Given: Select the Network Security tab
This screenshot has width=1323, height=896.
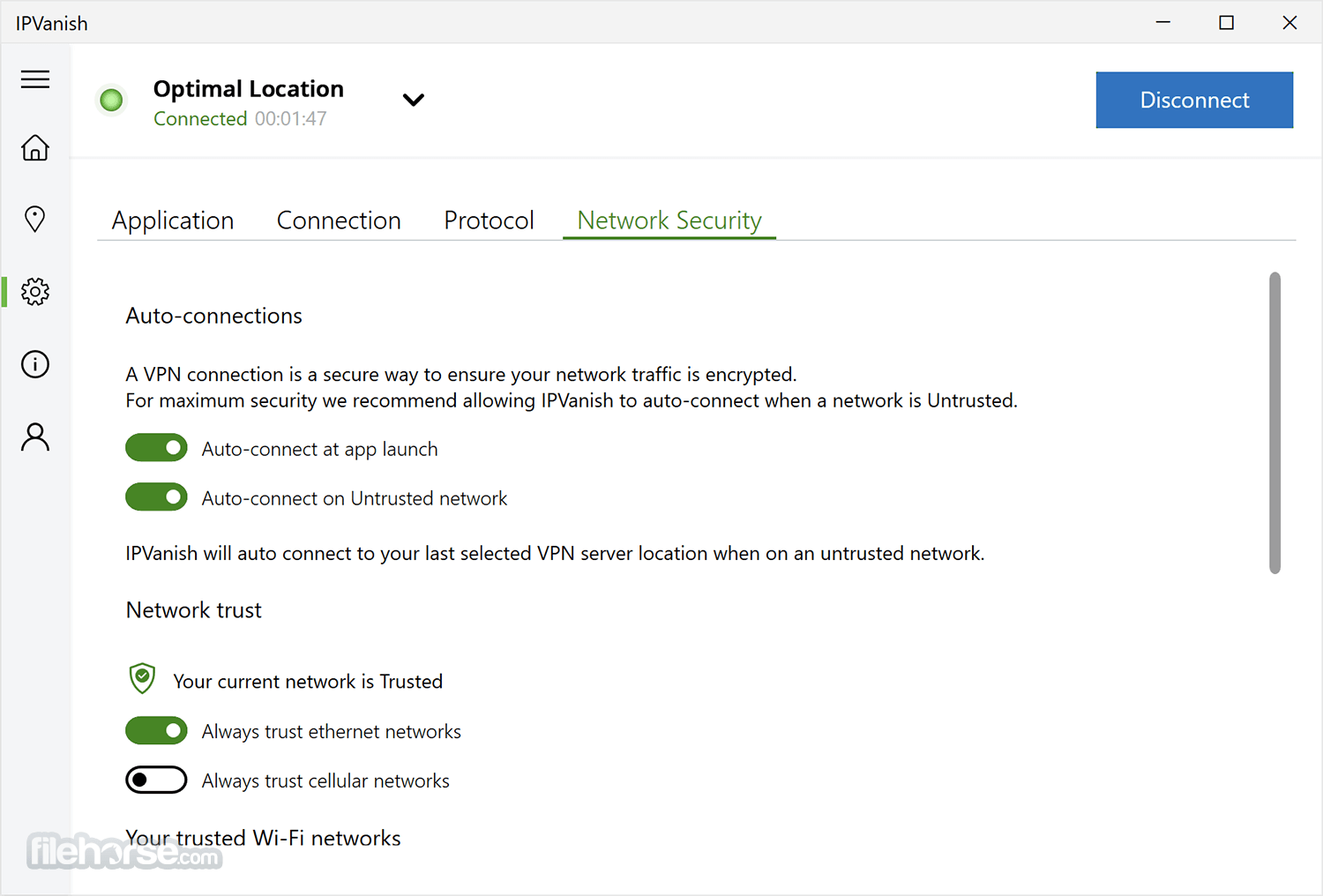Looking at the screenshot, I should pyautogui.click(x=669, y=220).
